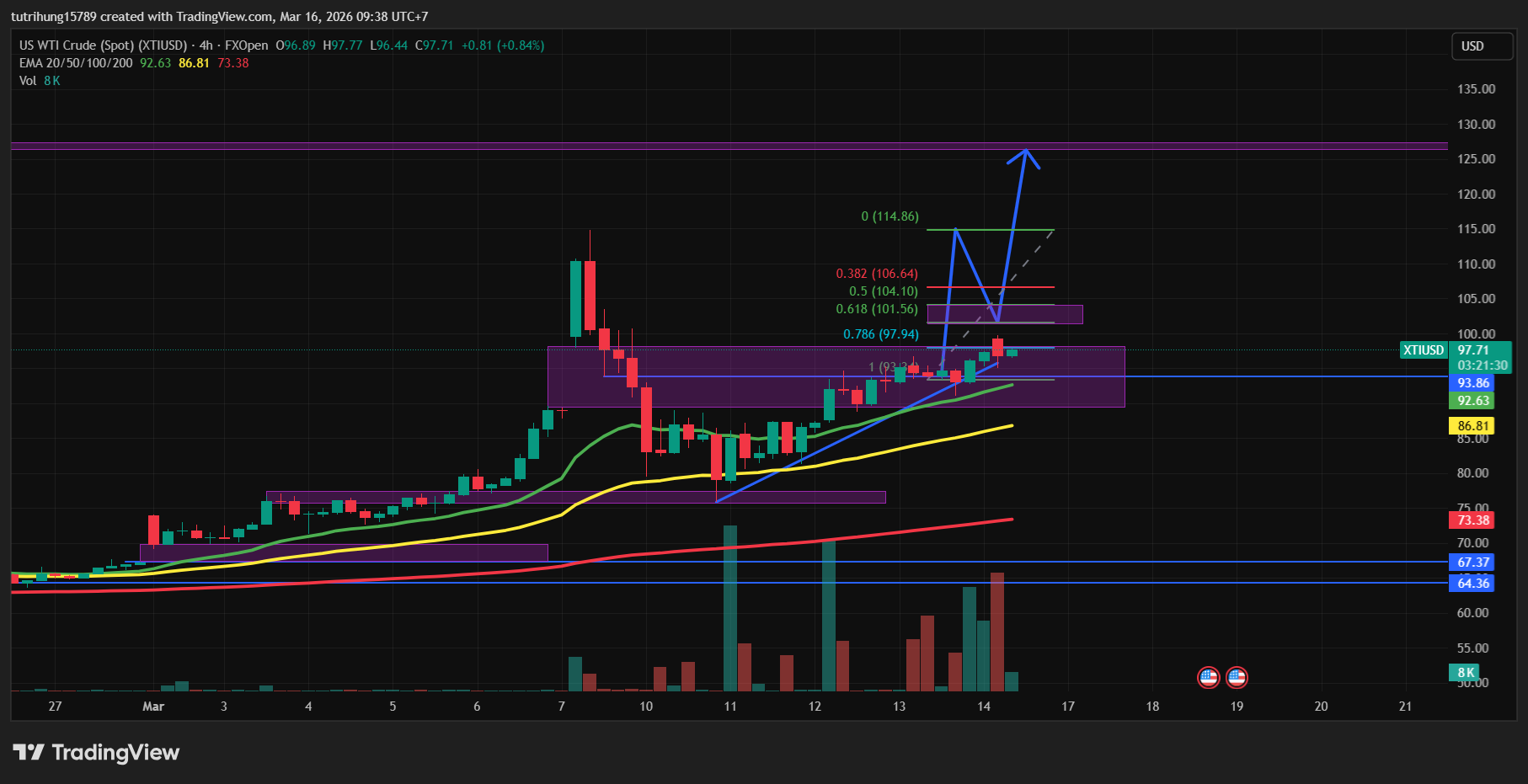1528x784 pixels.
Task: Select the XTIUSD symbol tag on price axis
Action: (1423, 350)
